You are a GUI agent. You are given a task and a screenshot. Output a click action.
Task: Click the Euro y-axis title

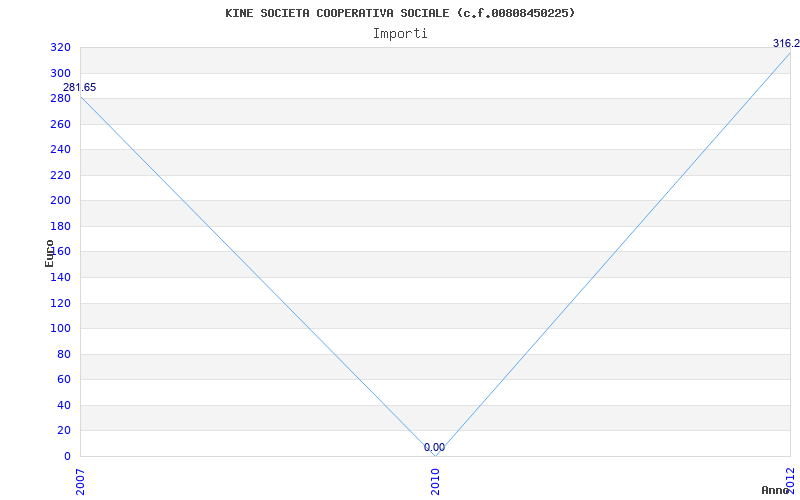pos(49,253)
